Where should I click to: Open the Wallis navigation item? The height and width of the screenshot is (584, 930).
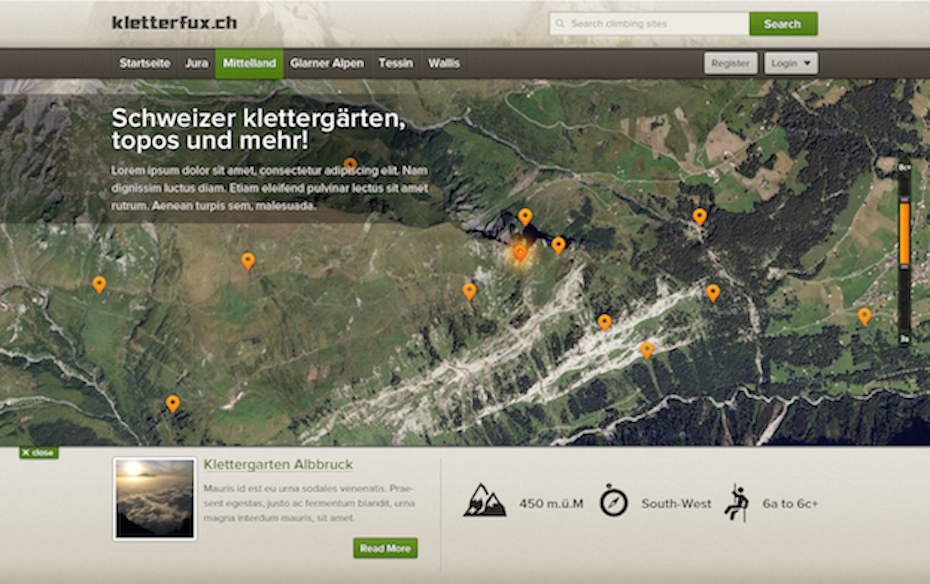[444, 63]
